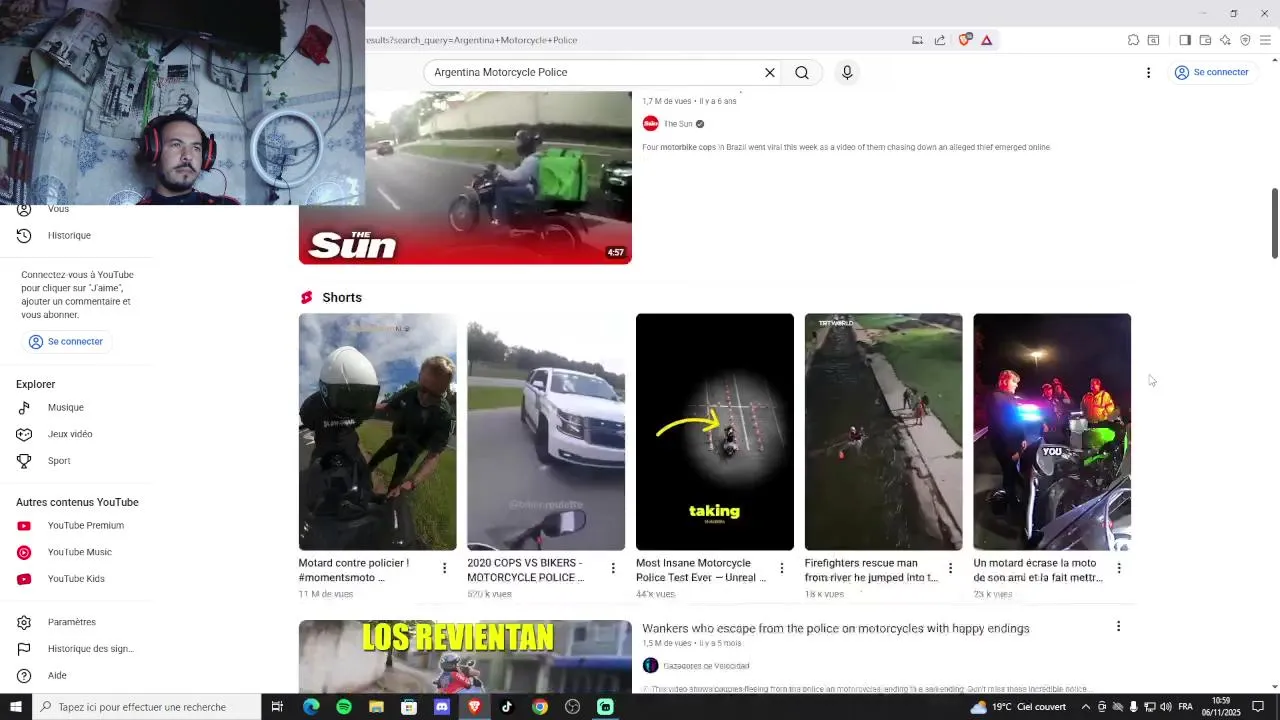Image resolution: width=1280 pixels, height=720 pixels.
Task: Open 'Most Insane Motorcycle Police Test' short
Action: click(x=715, y=432)
